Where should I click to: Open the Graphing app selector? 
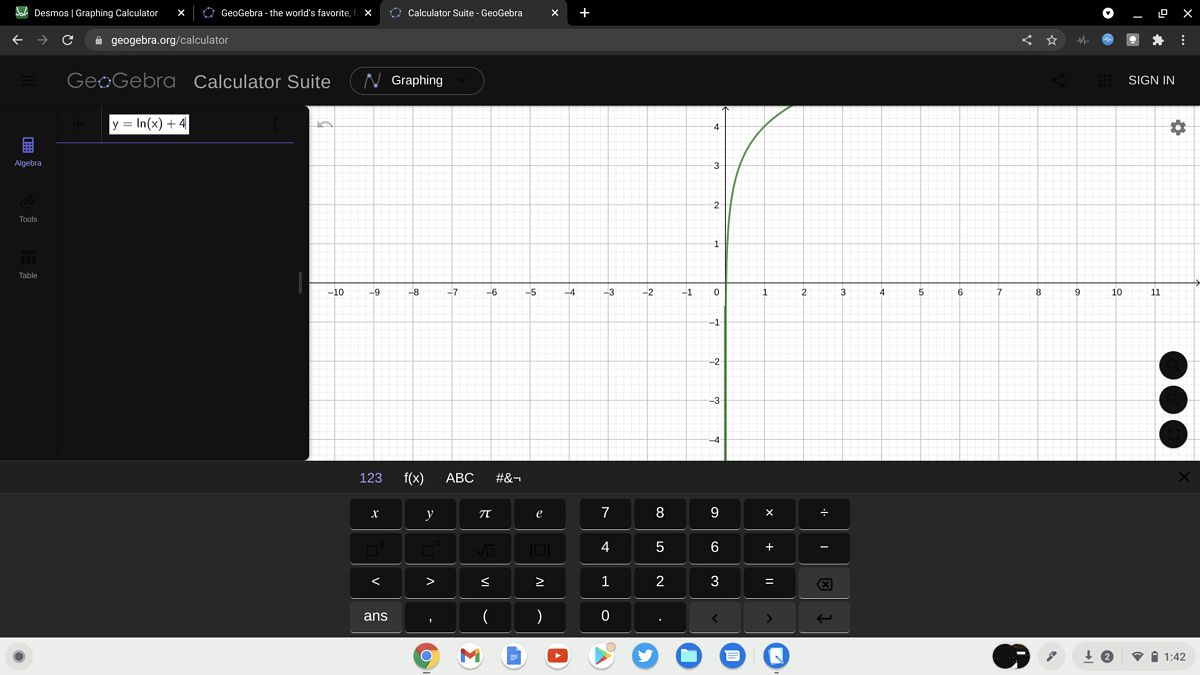[416, 80]
